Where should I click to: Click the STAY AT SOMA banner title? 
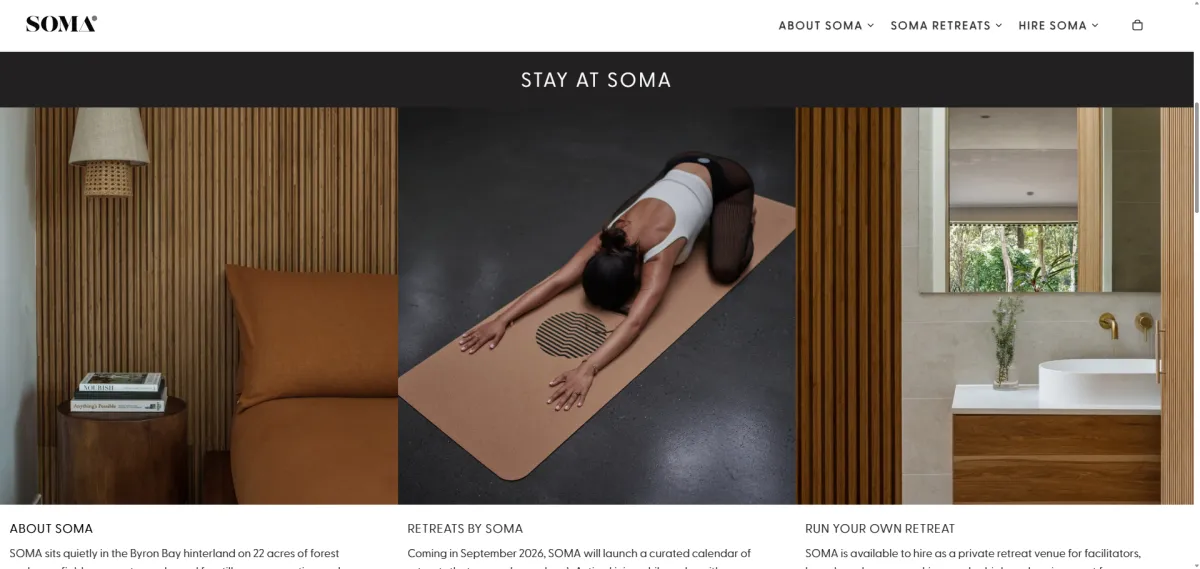(x=596, y=80)
